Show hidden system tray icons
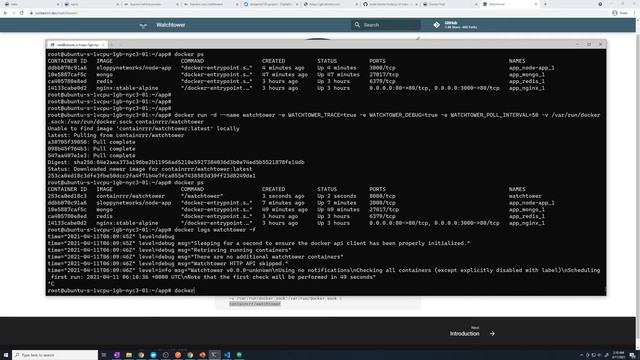640x360 pixels. click(x=582, y=355)
